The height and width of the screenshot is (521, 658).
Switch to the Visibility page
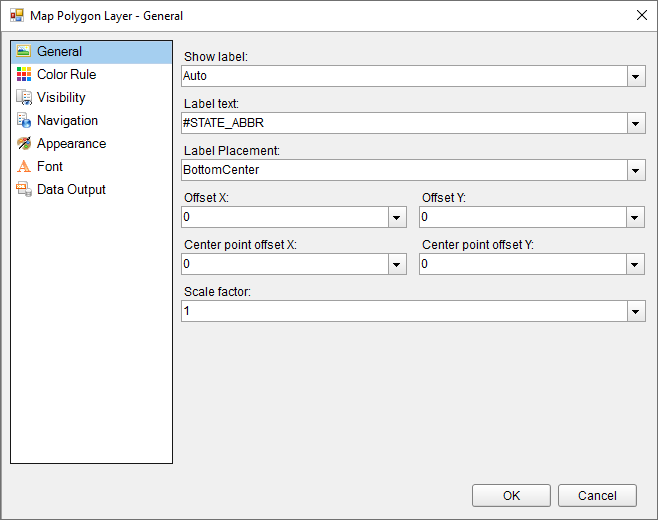click(61, 97)
